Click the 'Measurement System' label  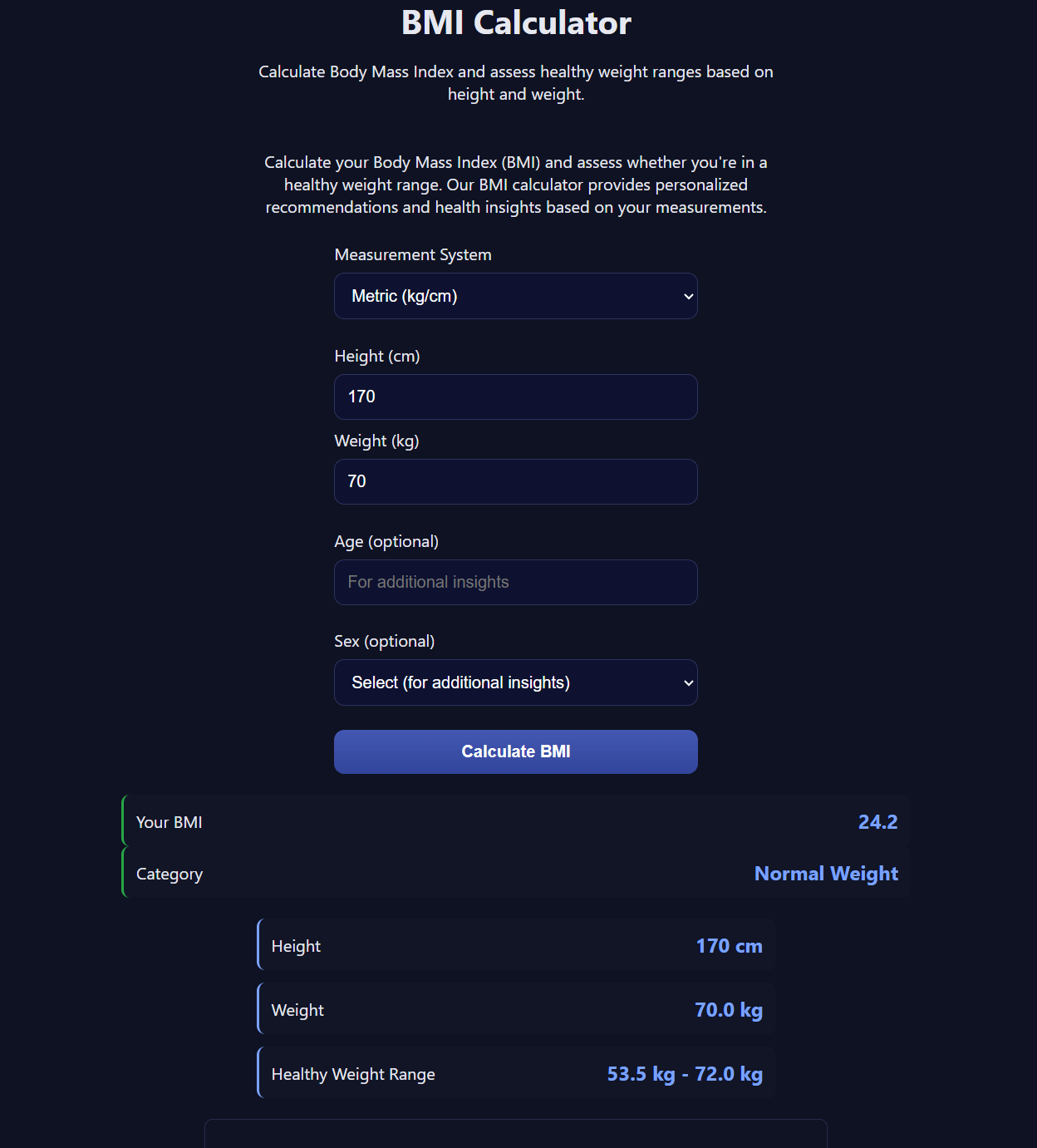pos(413,255)
